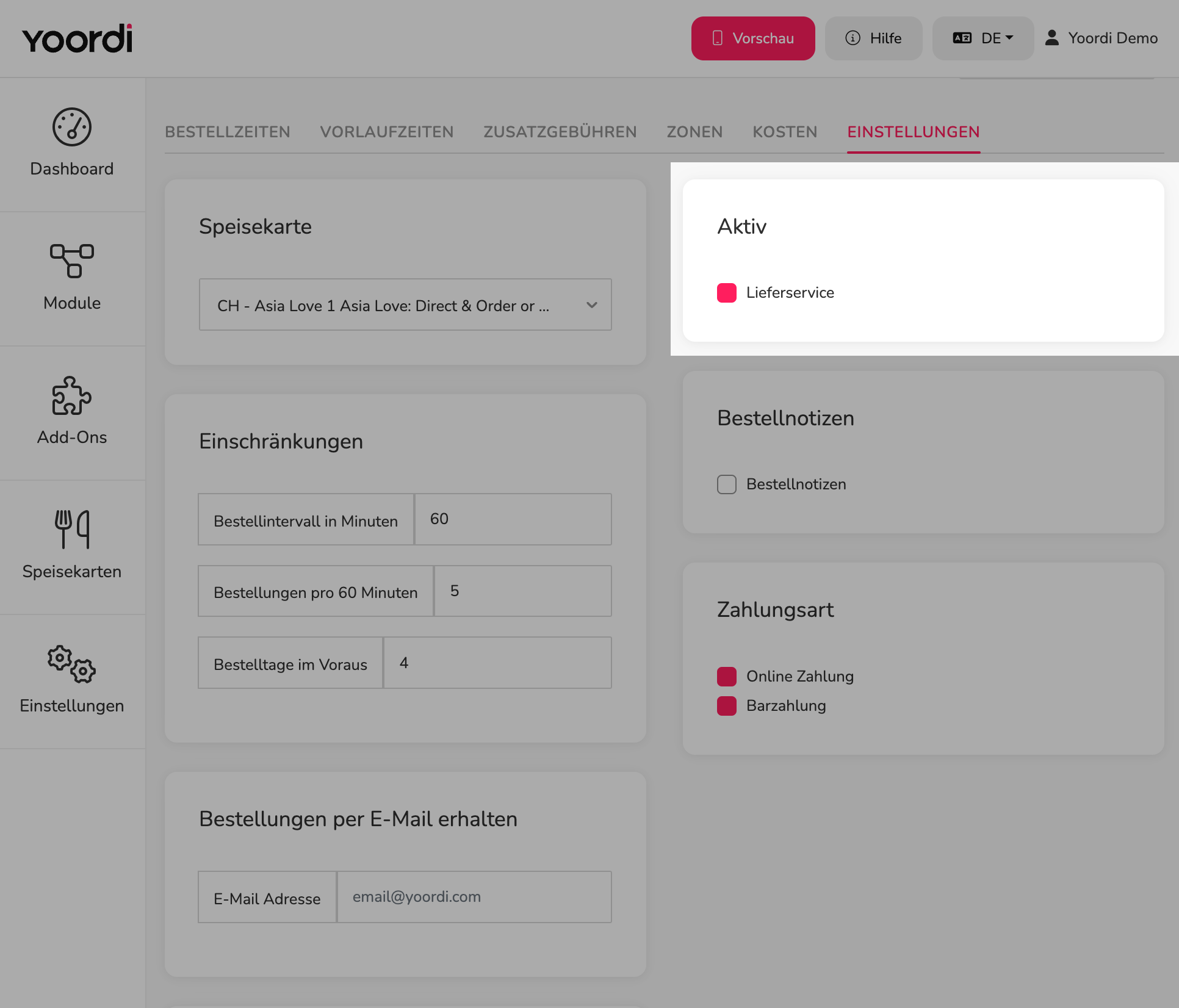Screen dimensions: 1179x1008
Task: Enable the Bestellnotizen checkbox
Action: pos(727,484)
